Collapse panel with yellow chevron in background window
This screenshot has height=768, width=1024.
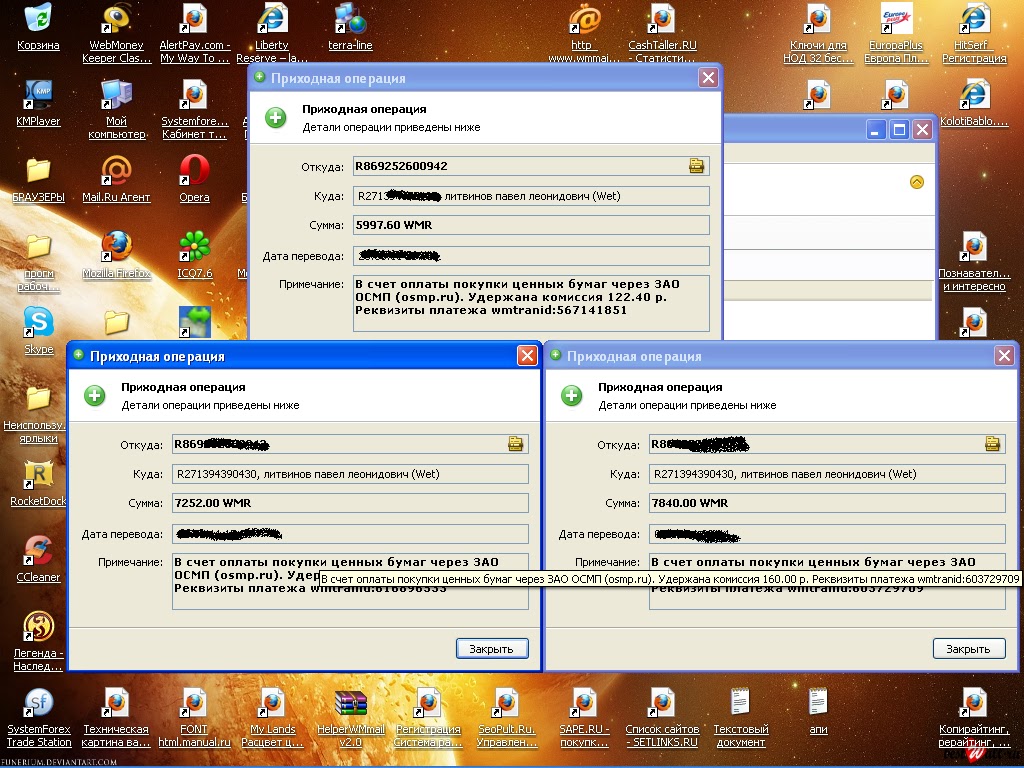tap(917, 182)
